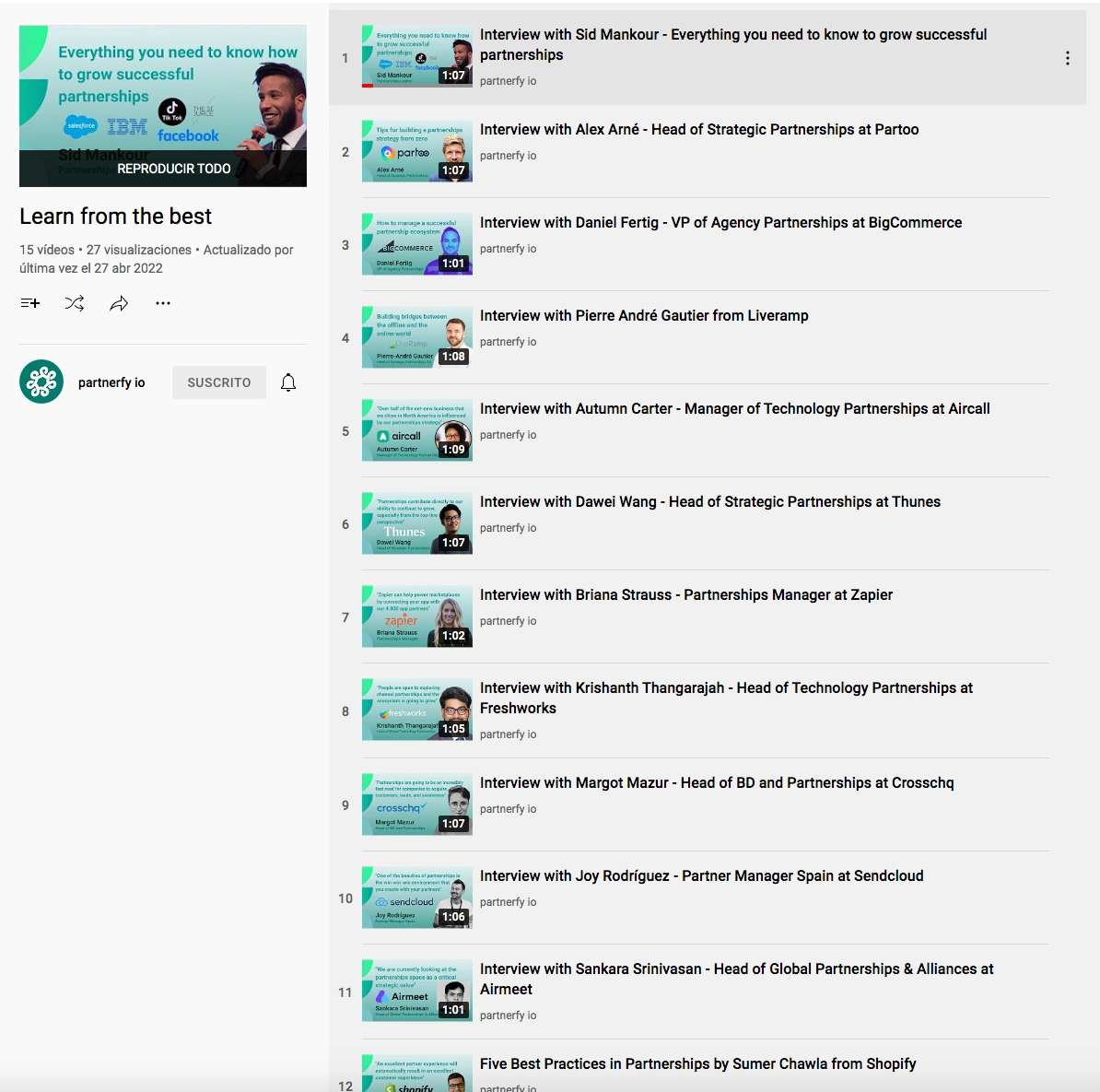
Task: Play the Joy Rodríguez Sendcloud thumbnail
Action: click(x=416, y=898)
